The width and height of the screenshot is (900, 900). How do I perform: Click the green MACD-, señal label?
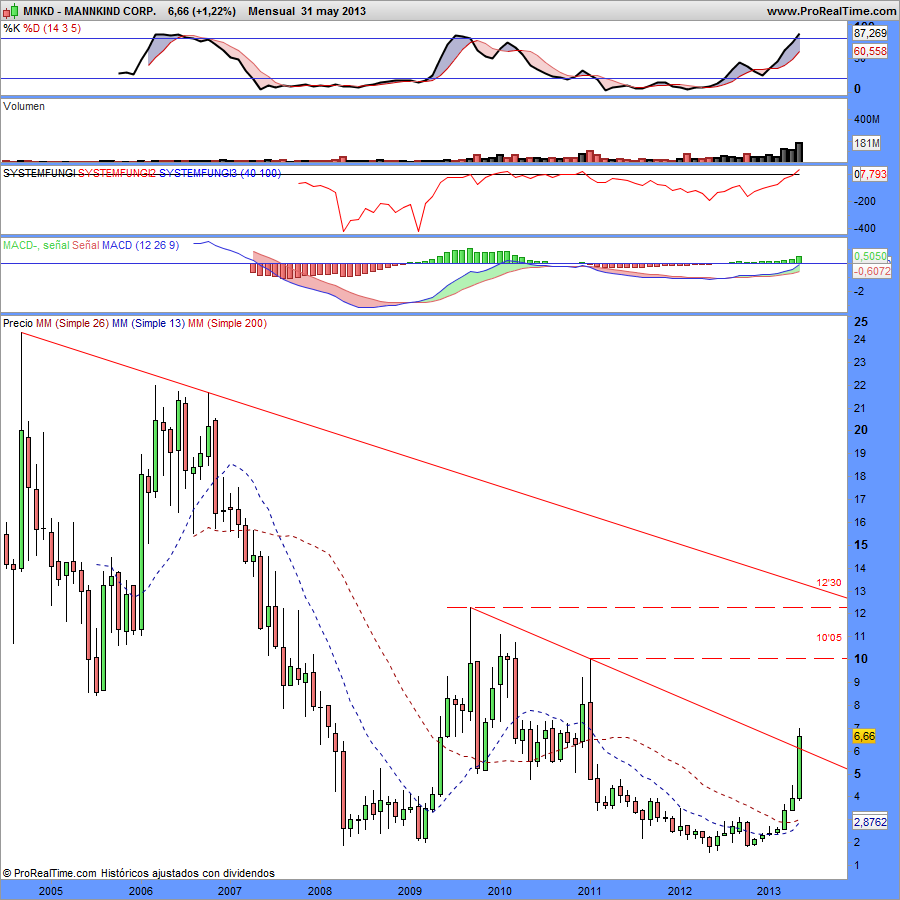point(36,245)
